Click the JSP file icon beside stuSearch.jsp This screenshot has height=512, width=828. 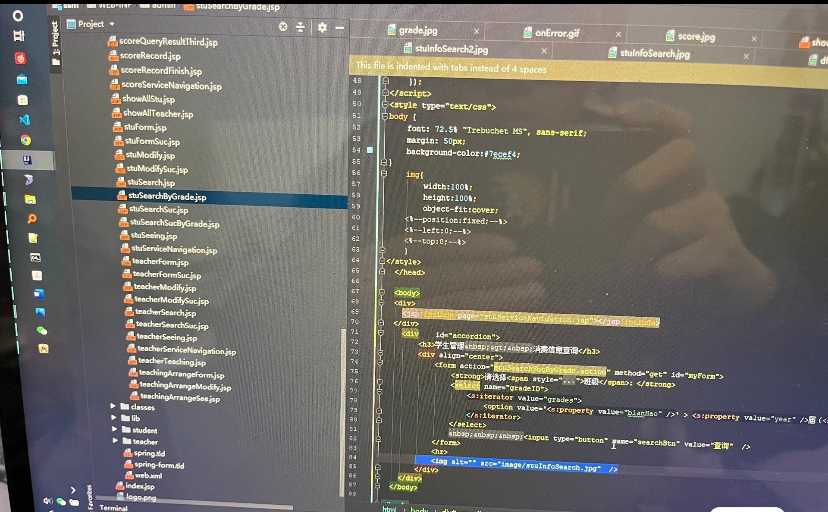(121, 182)
